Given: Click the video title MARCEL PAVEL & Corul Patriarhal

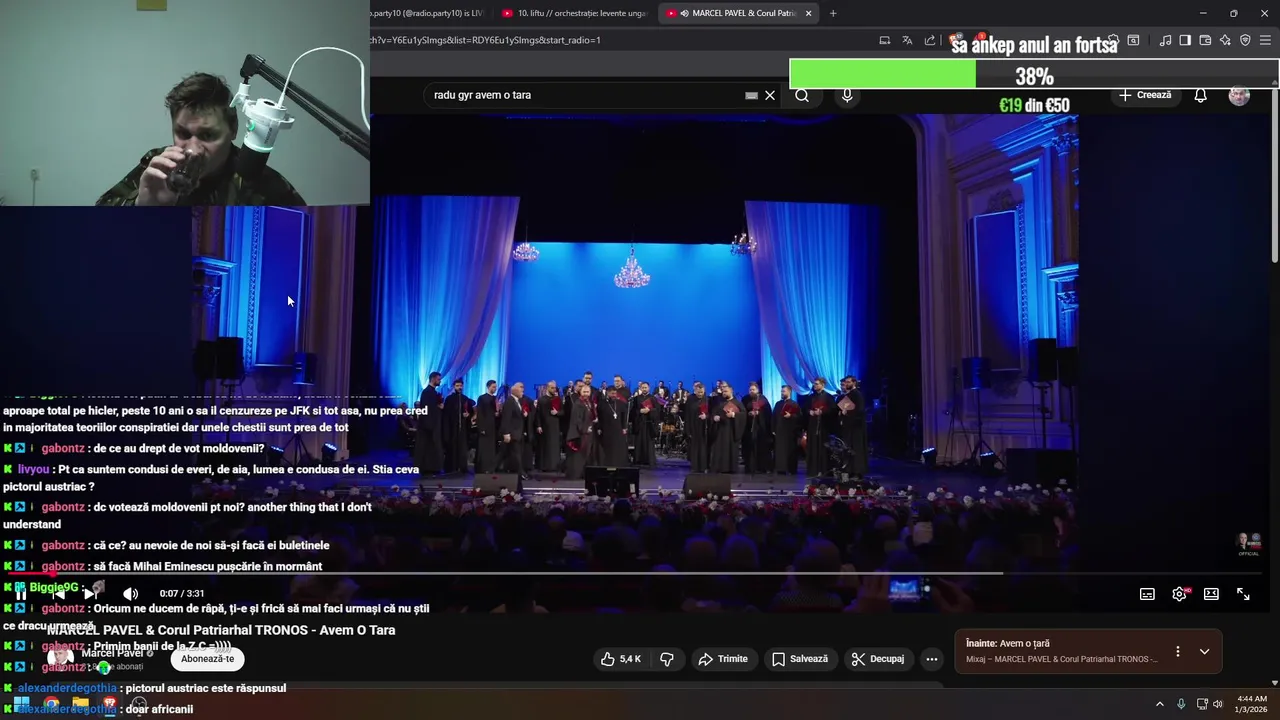Looking at the screenshot, I should pos(221,630).
